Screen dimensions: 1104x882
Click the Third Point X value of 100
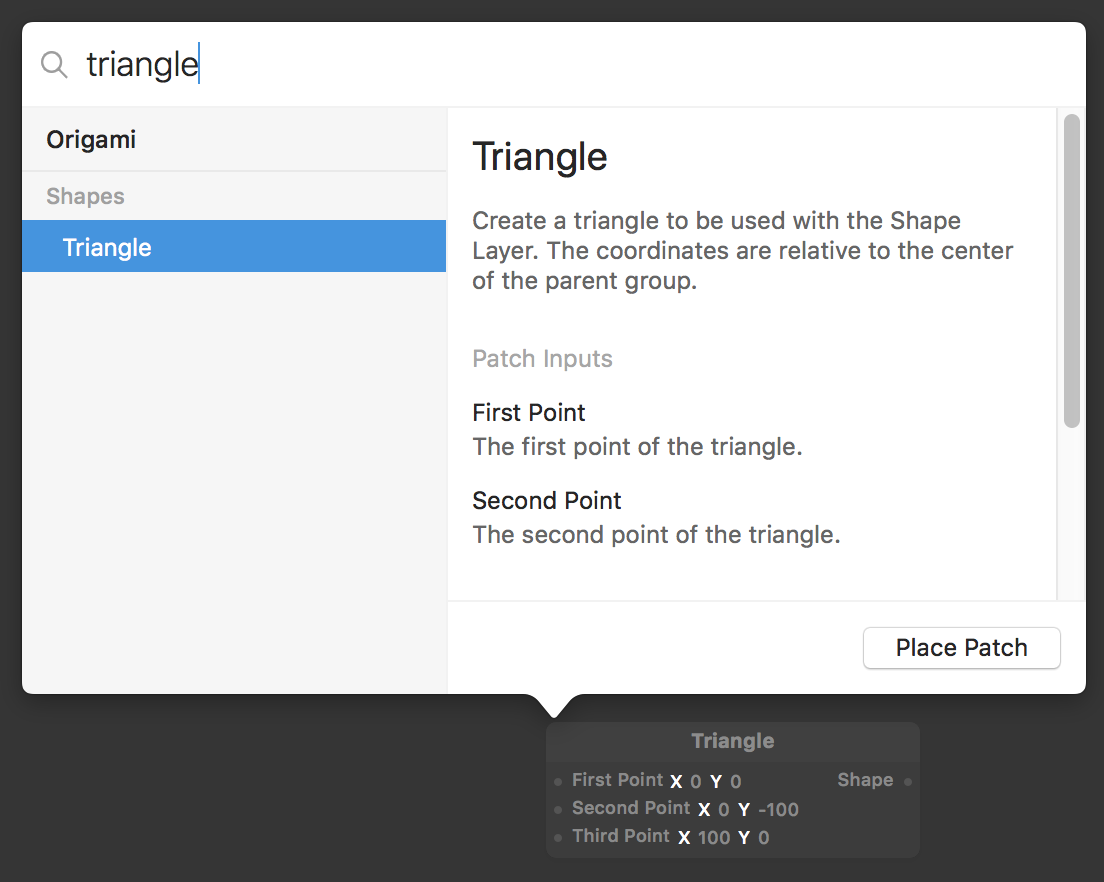pyautogui.click(x=714, y=838)
